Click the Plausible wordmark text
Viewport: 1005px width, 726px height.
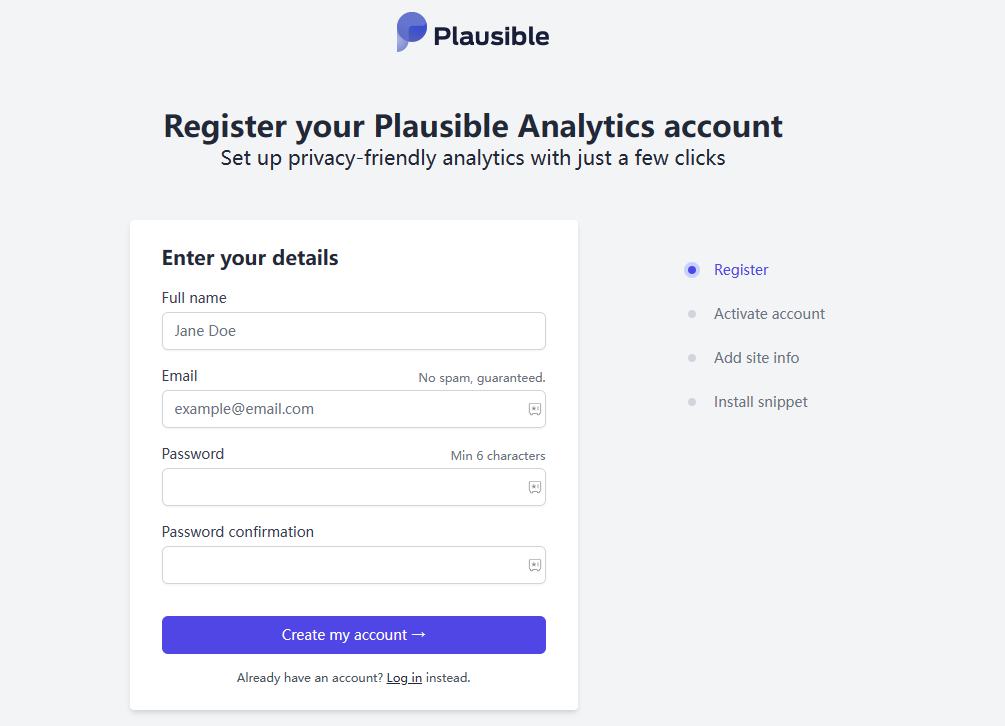491,37
